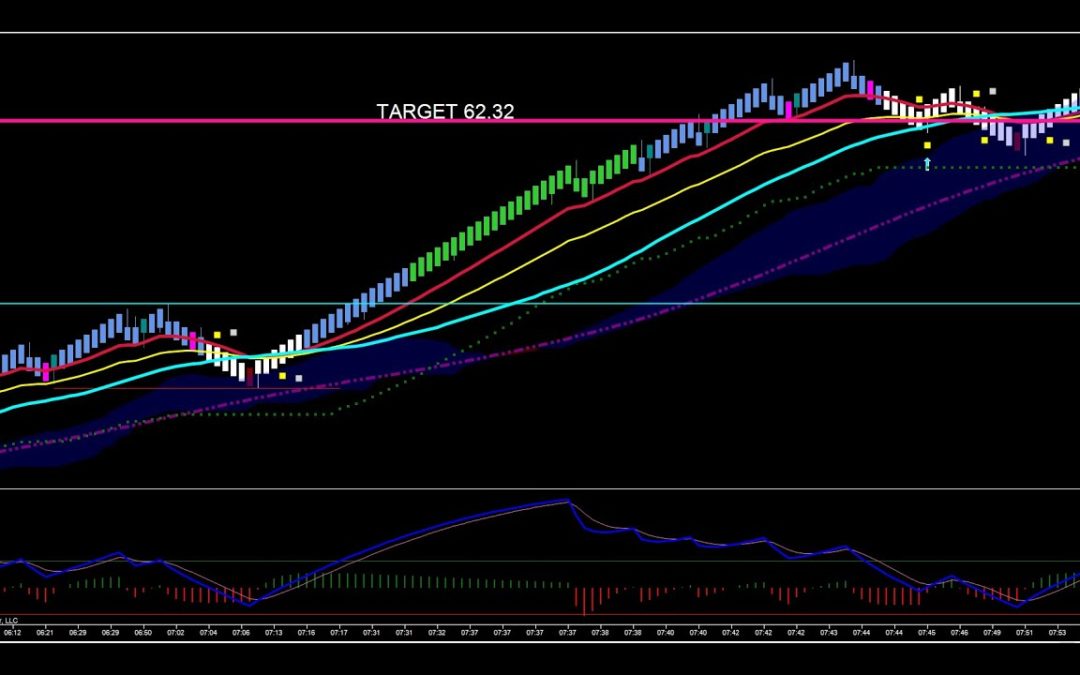Select the yellow signal square below the arrow
This screenshot has width=1080, height=675.
[x=927, y=145]
